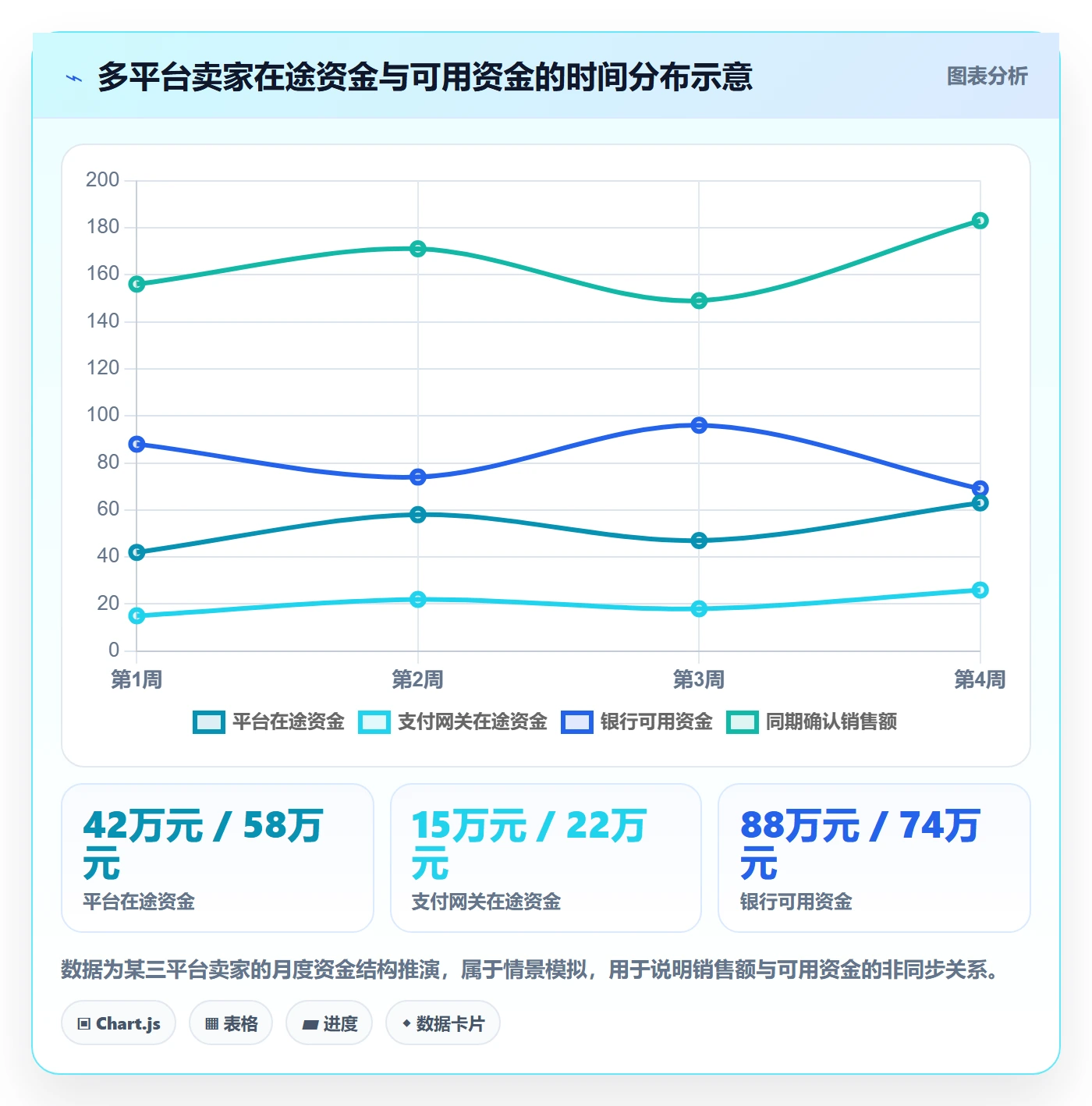Click the 88万元 / 74万元 data card
Screen dimensions: 1092x1106
pos(874,858)
